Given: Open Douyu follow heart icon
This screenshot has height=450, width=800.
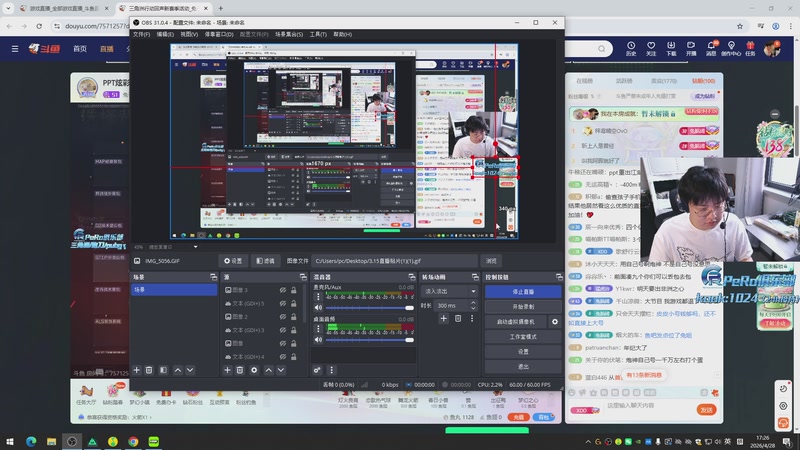Looking at the screenshot, I should pos(651,48).
